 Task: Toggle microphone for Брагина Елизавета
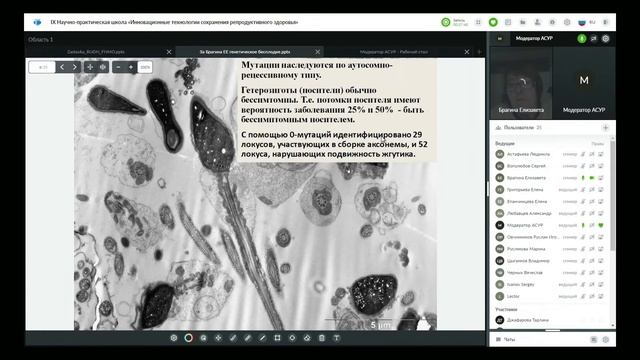[583, 178]
